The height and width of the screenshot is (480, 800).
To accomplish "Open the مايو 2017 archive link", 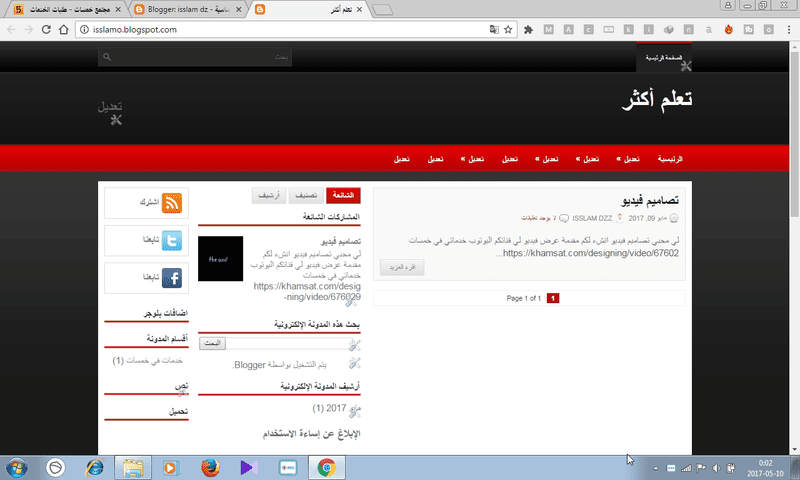I will point(336,409).
